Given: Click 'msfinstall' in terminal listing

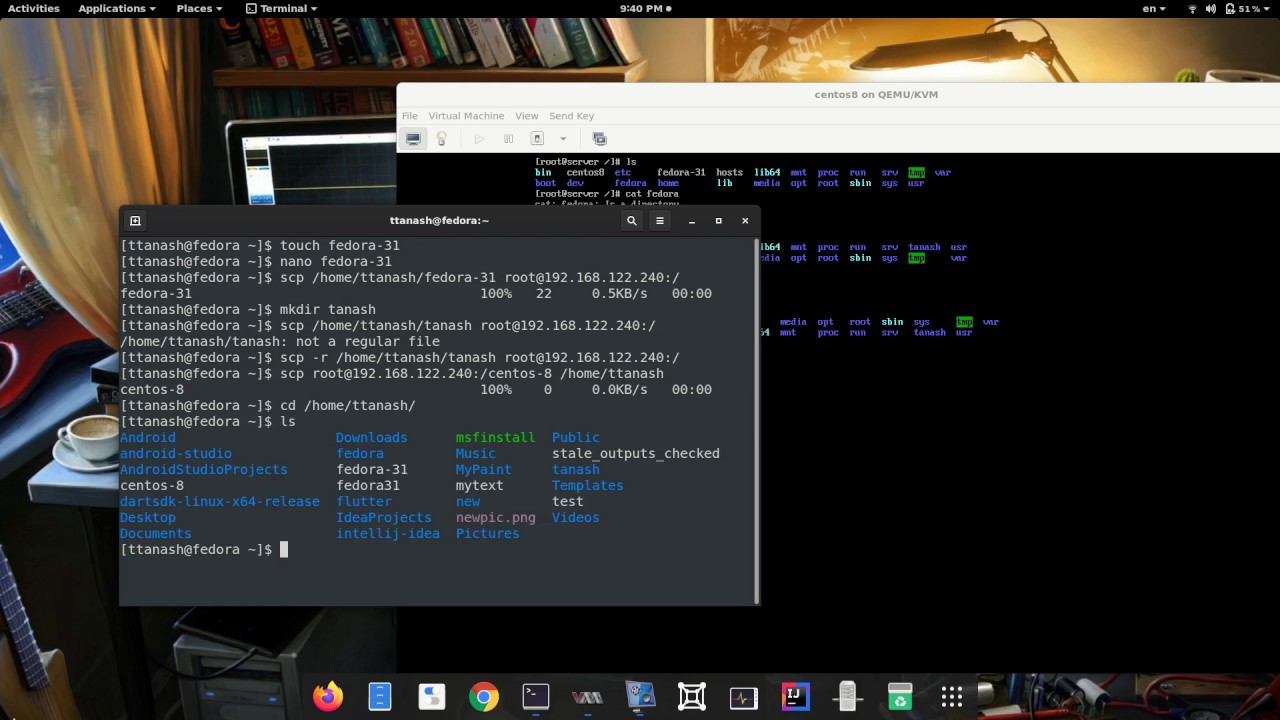Looking at the screenshot, I should point(496,438).
